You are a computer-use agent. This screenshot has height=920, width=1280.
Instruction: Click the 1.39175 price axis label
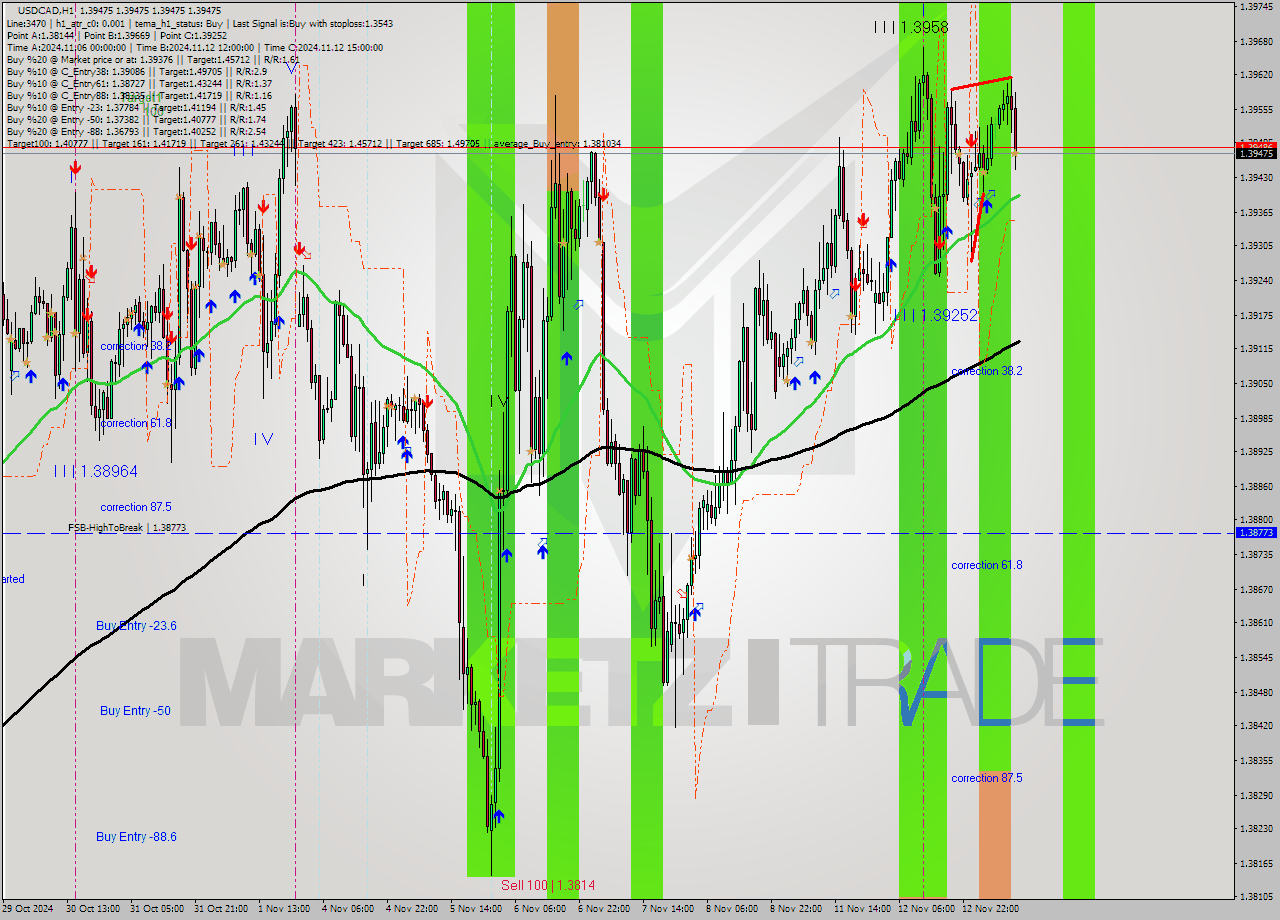coord(1256,315)
